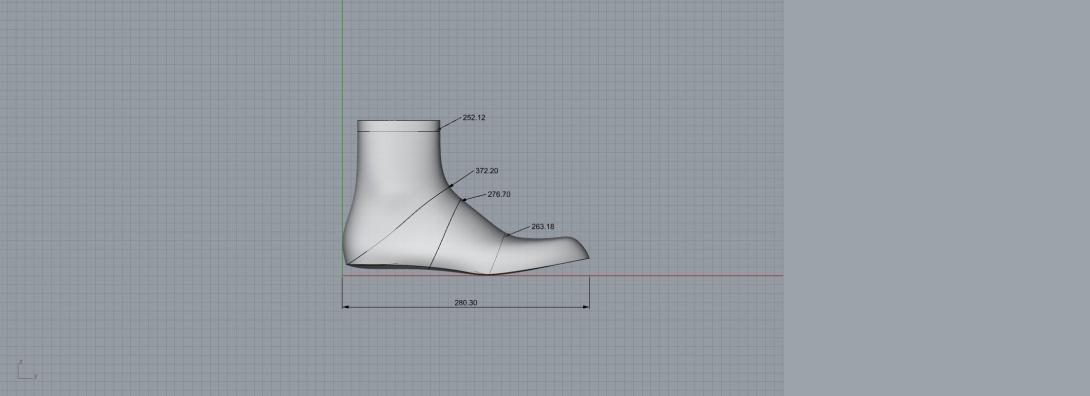Select the 372.20 dimension label

coord(487,170)
